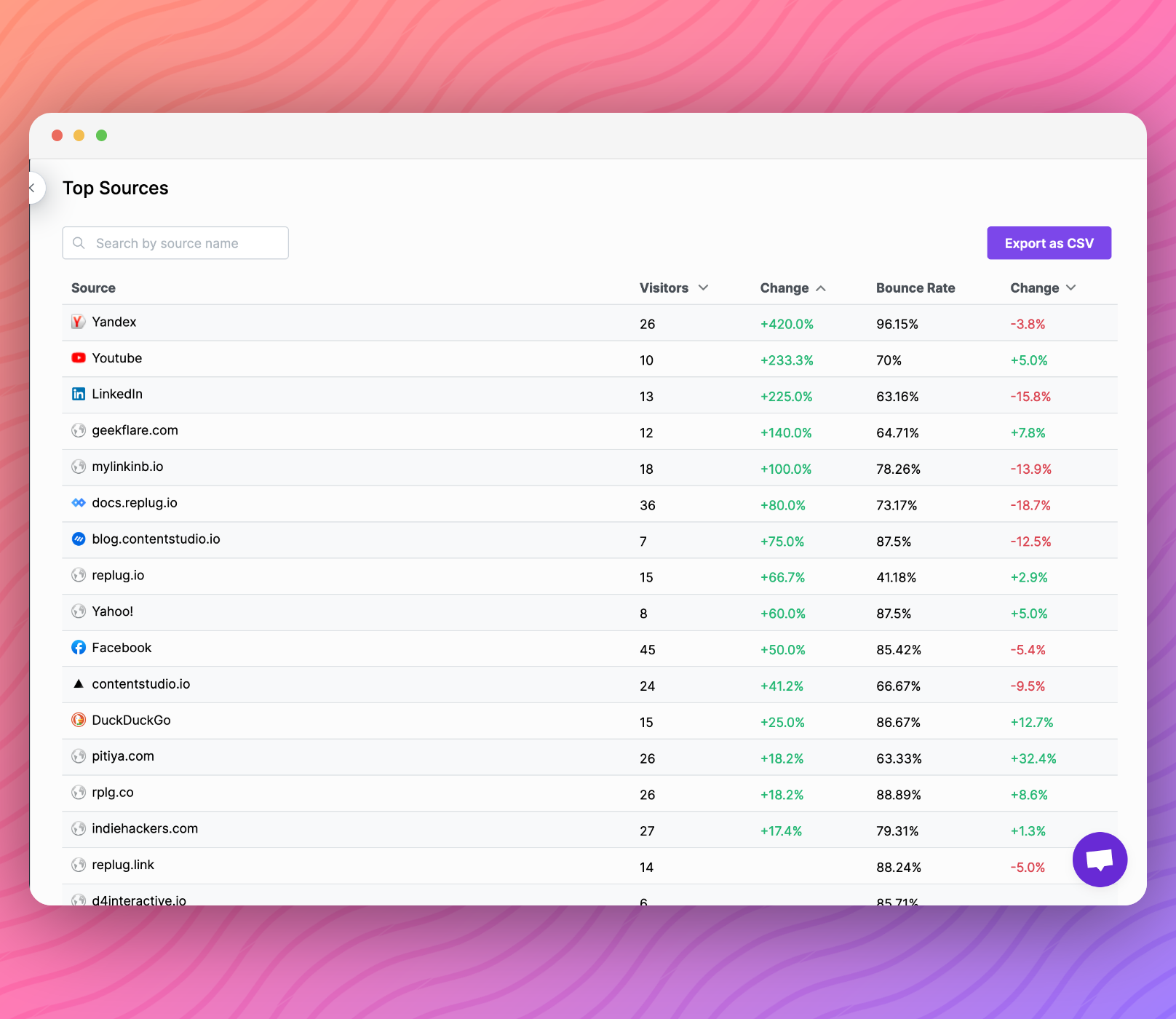This screenshot has width=1176, height=1019.
Task: Sort by visitors Change ascending arrow
Action: click(x=821, y=288)
